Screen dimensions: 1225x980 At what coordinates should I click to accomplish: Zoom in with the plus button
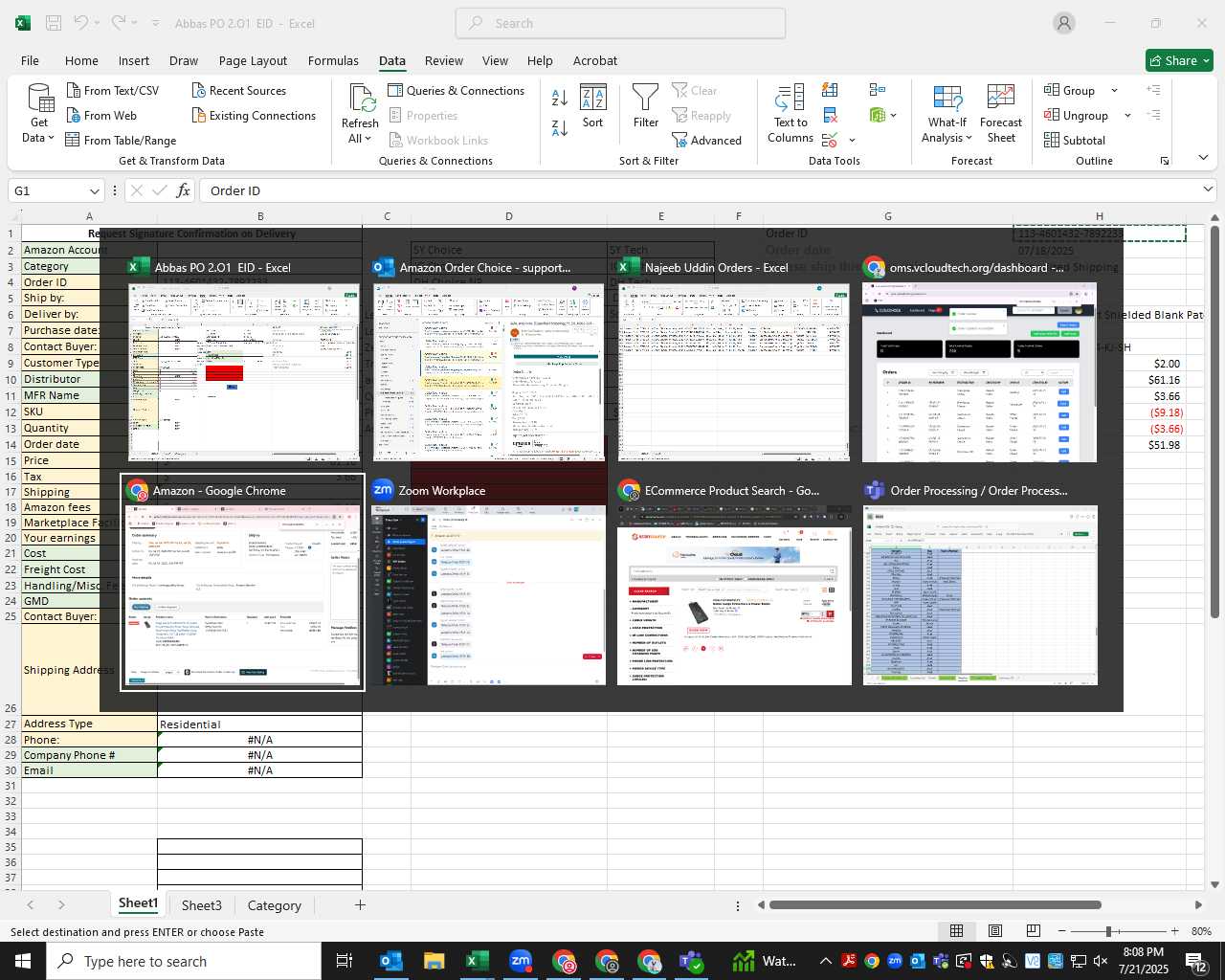pos(1174,931)
